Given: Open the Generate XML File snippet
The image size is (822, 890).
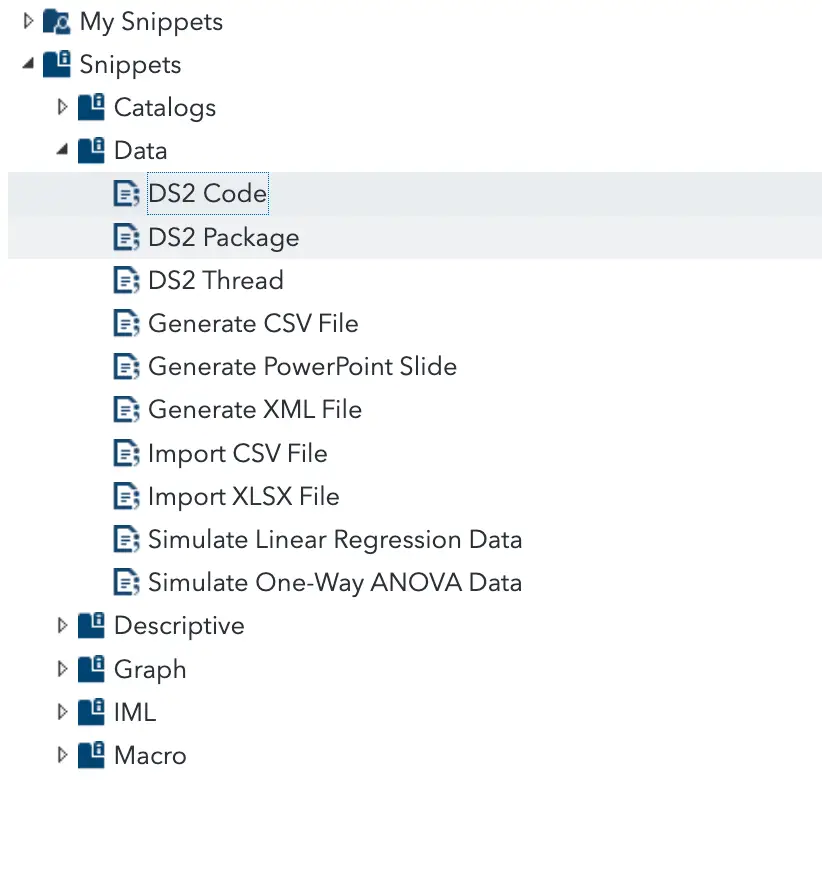Looking at the screenshot, I should pos(255,409).
